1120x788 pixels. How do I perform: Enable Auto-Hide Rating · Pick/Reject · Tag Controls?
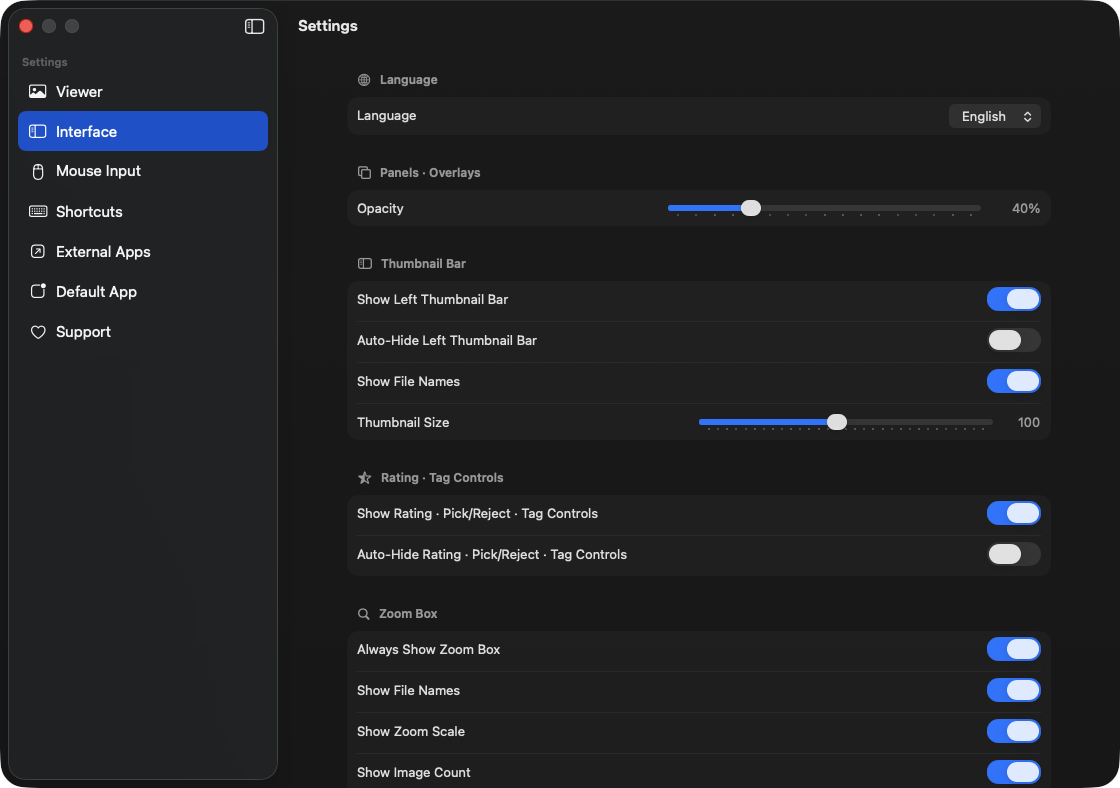[1014, 554]
